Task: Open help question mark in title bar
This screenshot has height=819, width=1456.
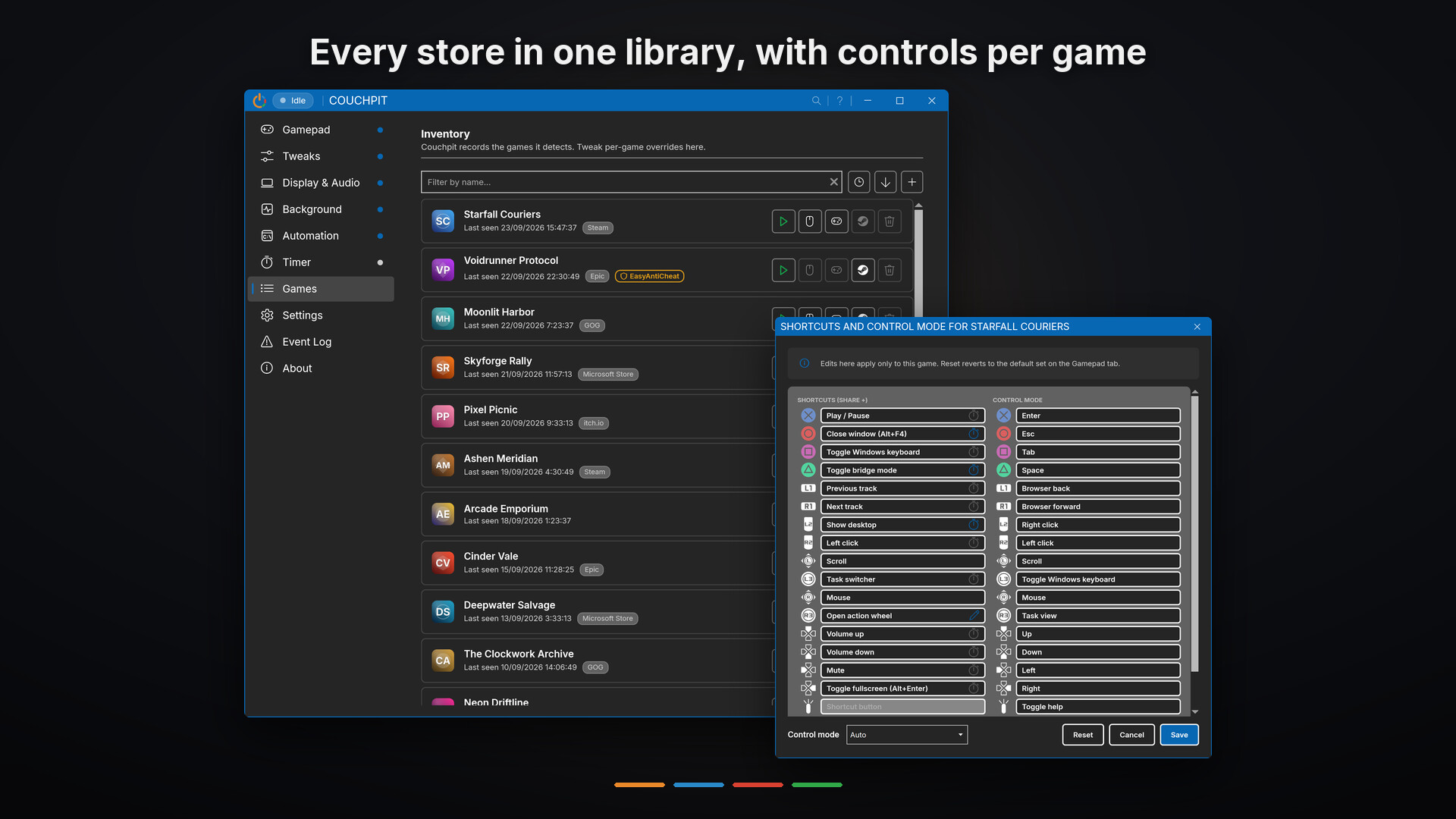Action: pyautogui.click(x=839, y=101)
